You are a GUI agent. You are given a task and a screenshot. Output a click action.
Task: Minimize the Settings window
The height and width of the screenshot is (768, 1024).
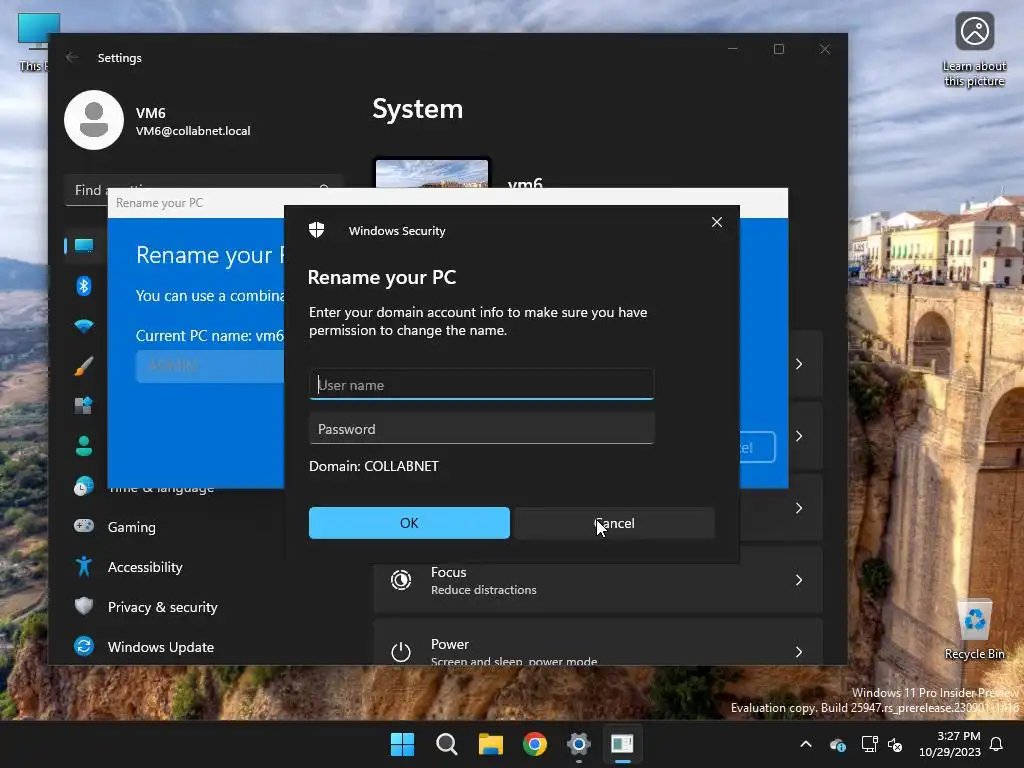click(733, 49)
